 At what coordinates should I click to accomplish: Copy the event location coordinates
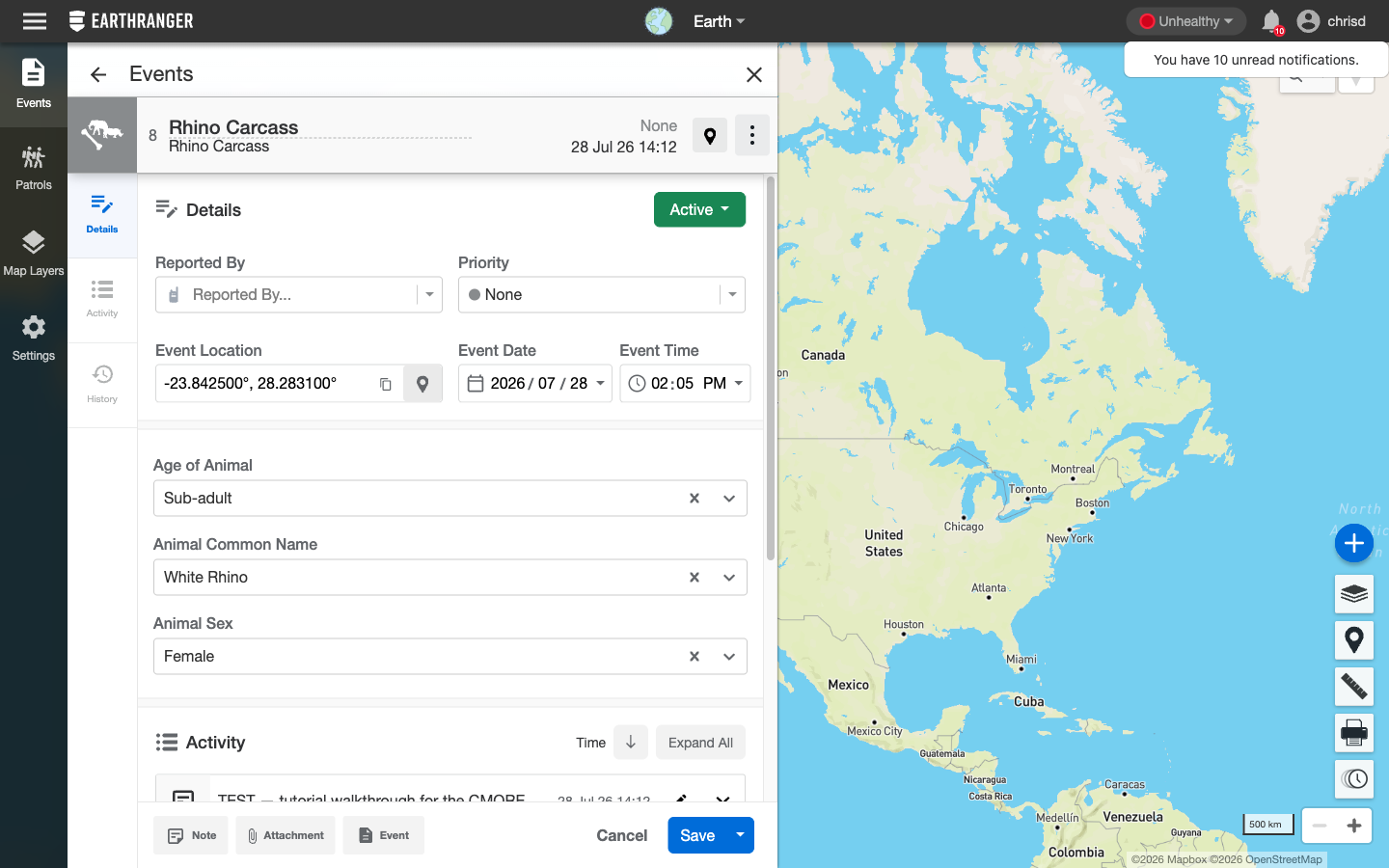point(386,384)
